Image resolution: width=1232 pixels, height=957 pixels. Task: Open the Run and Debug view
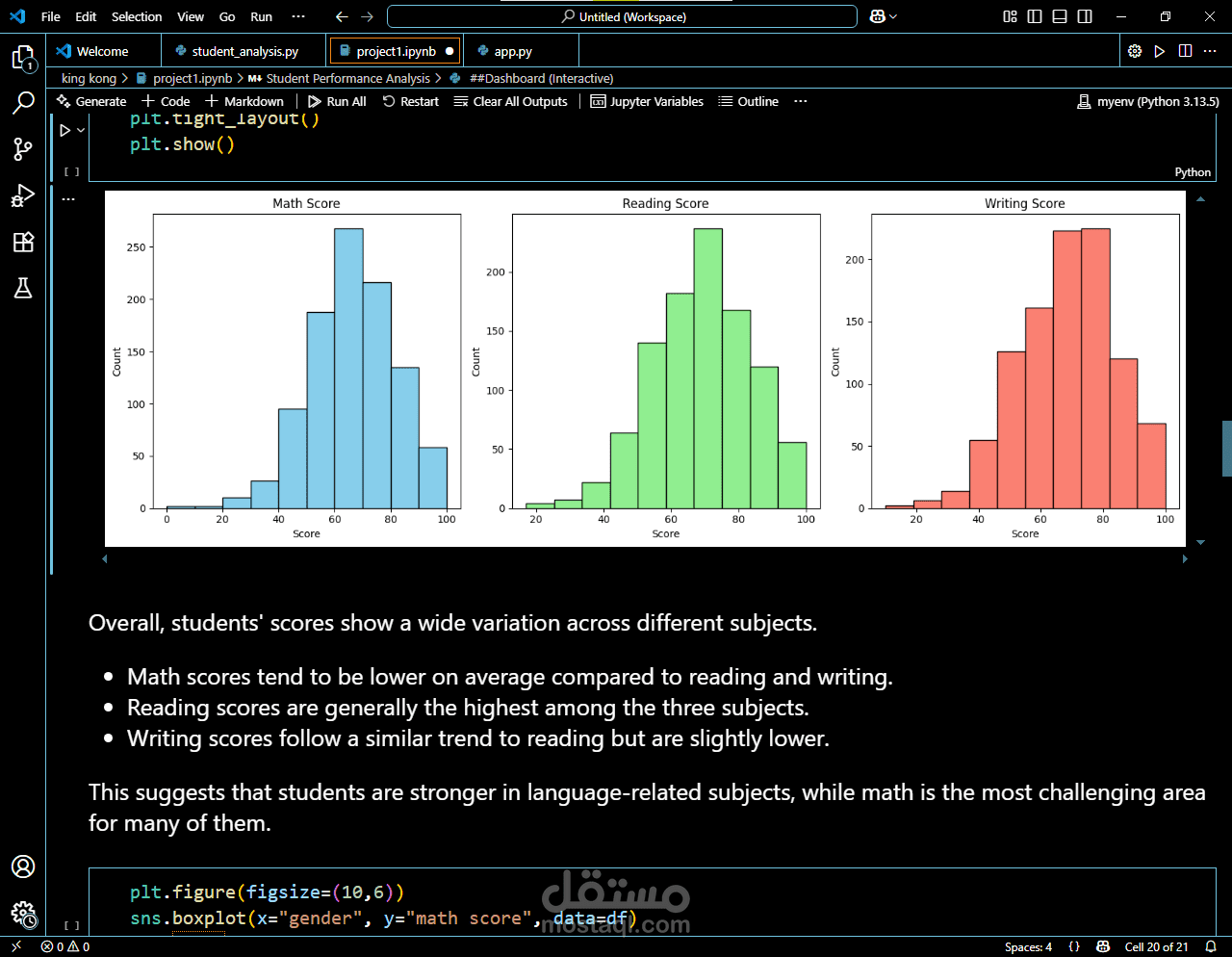23,195
